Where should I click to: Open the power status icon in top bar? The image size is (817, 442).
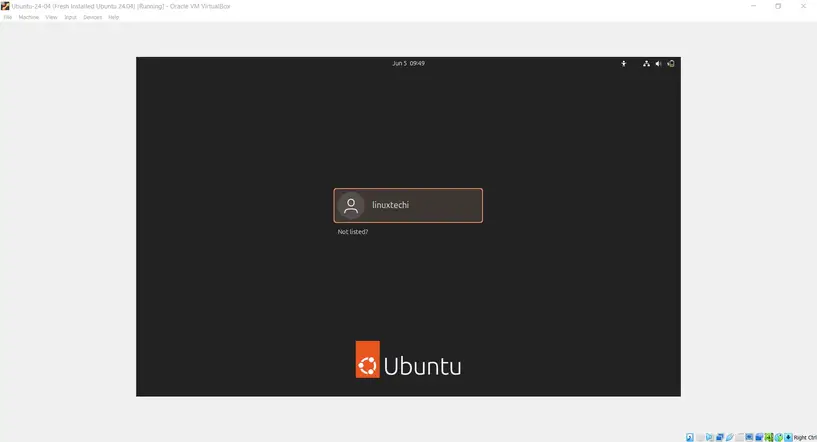[x=671, y=63]
